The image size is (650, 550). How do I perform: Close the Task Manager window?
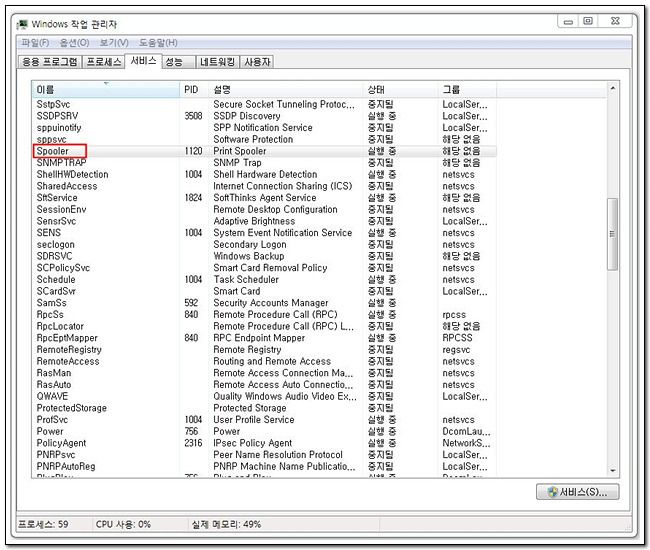[616, 22]
